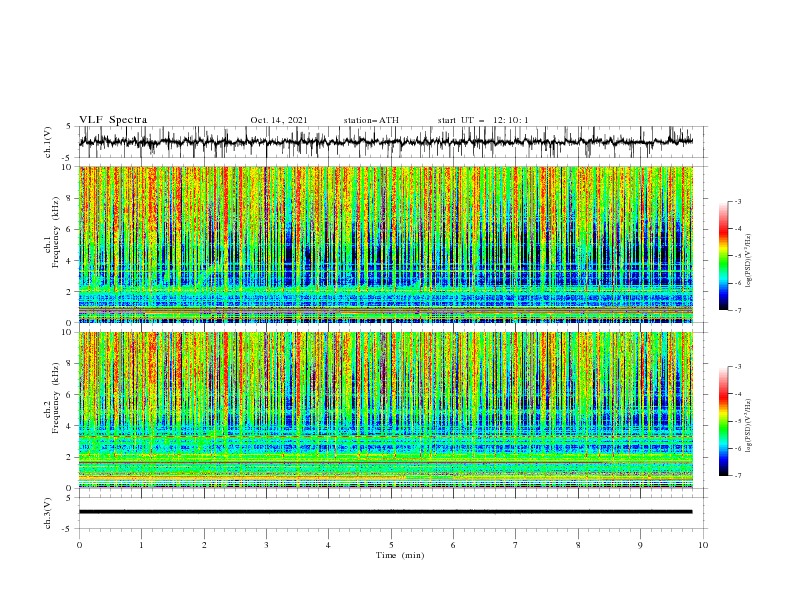Click the "10" kHz tick of ch.2 spectrogram
Image resolution: width=792 pixels, height=612 pixels.
[x=69, y=332]
